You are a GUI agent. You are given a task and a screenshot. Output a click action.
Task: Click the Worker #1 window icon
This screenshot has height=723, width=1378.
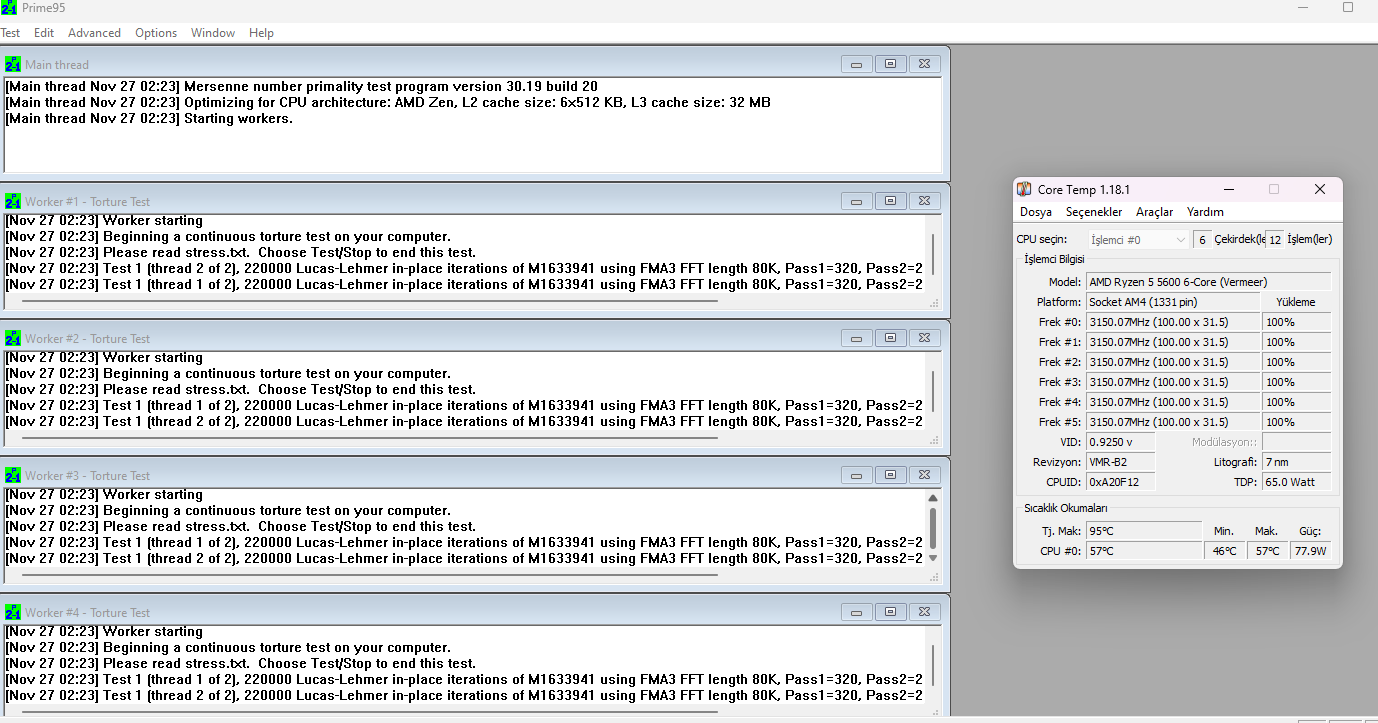[13, 202]
